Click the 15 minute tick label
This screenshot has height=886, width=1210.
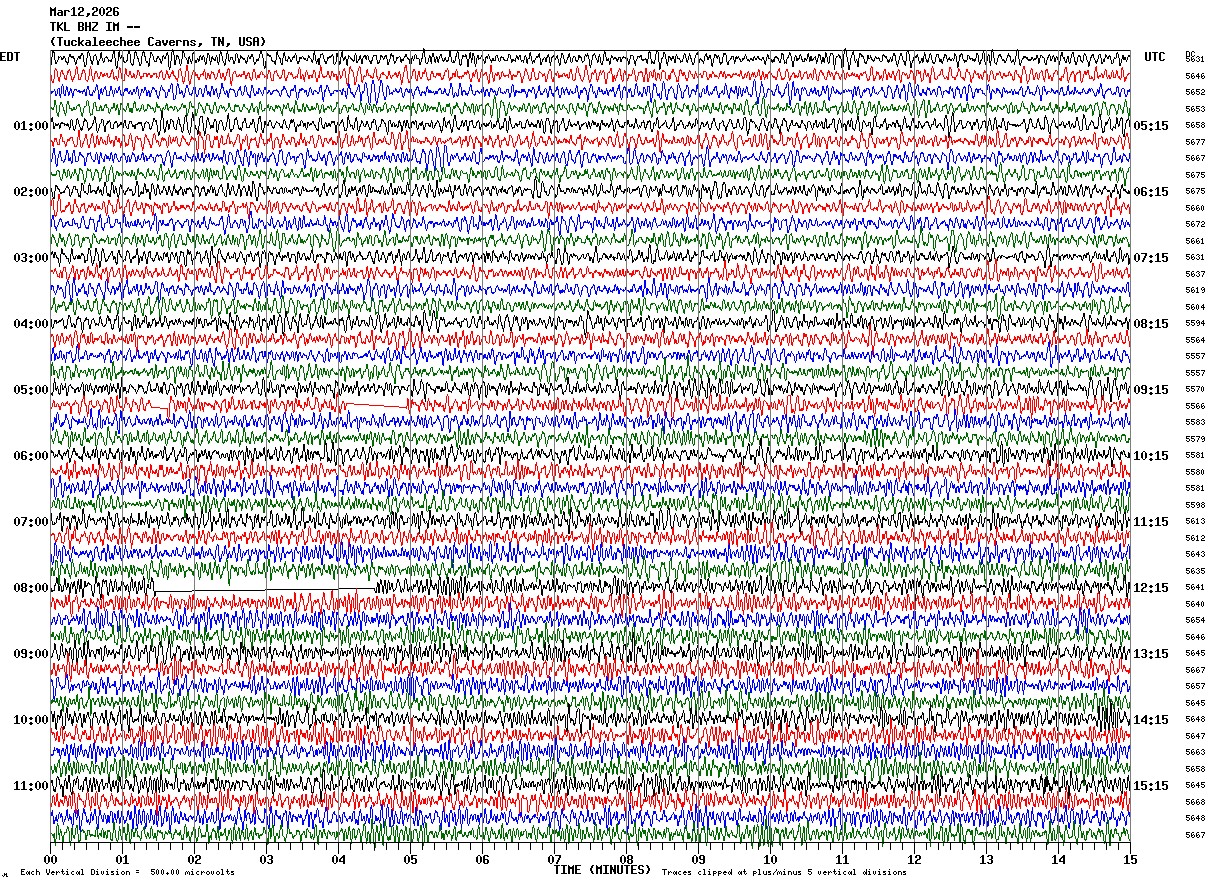1130,859
